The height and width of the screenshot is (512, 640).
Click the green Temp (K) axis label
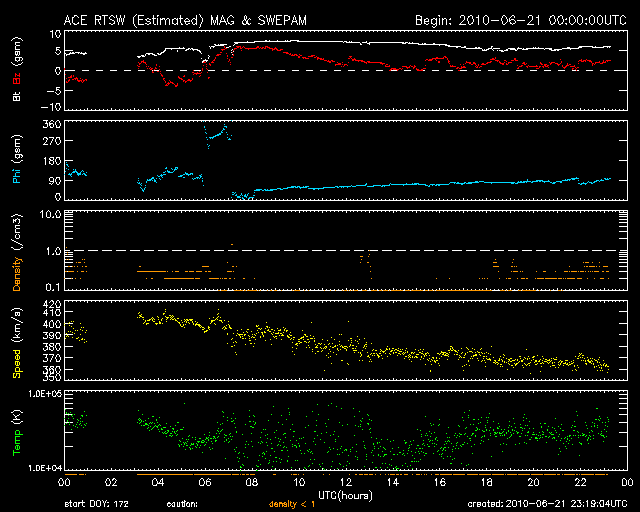click(17, 432)
